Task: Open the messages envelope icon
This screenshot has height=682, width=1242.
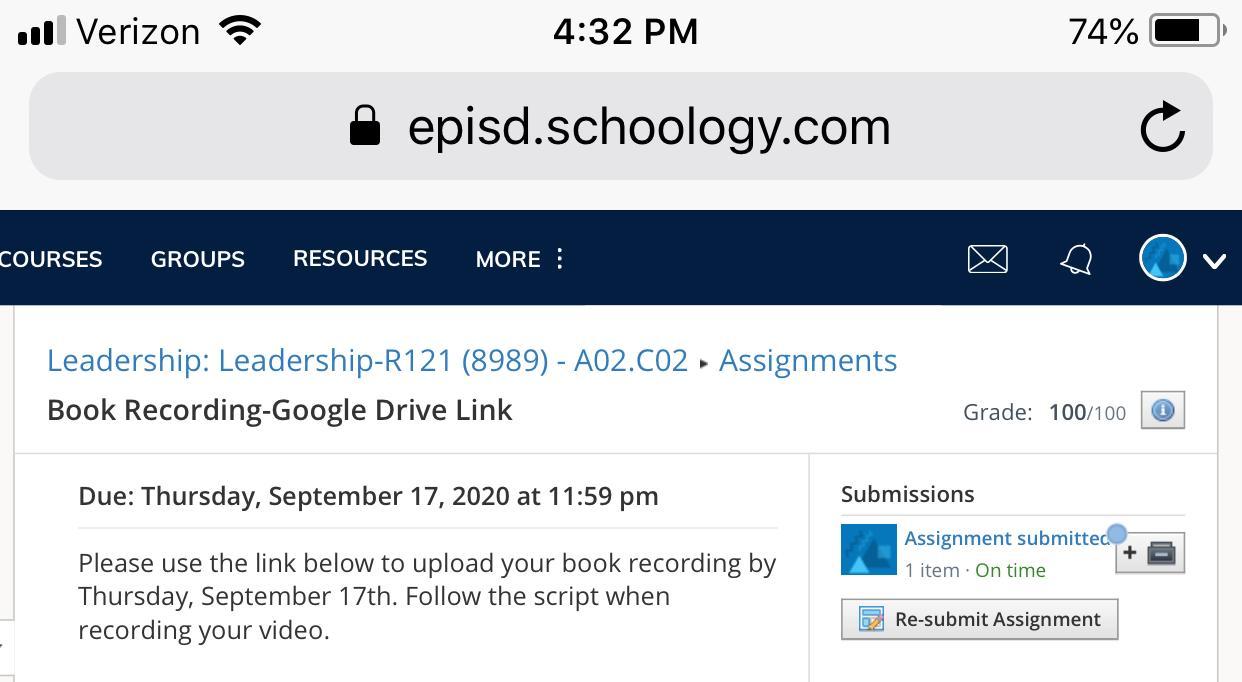Action: (987, 260)
